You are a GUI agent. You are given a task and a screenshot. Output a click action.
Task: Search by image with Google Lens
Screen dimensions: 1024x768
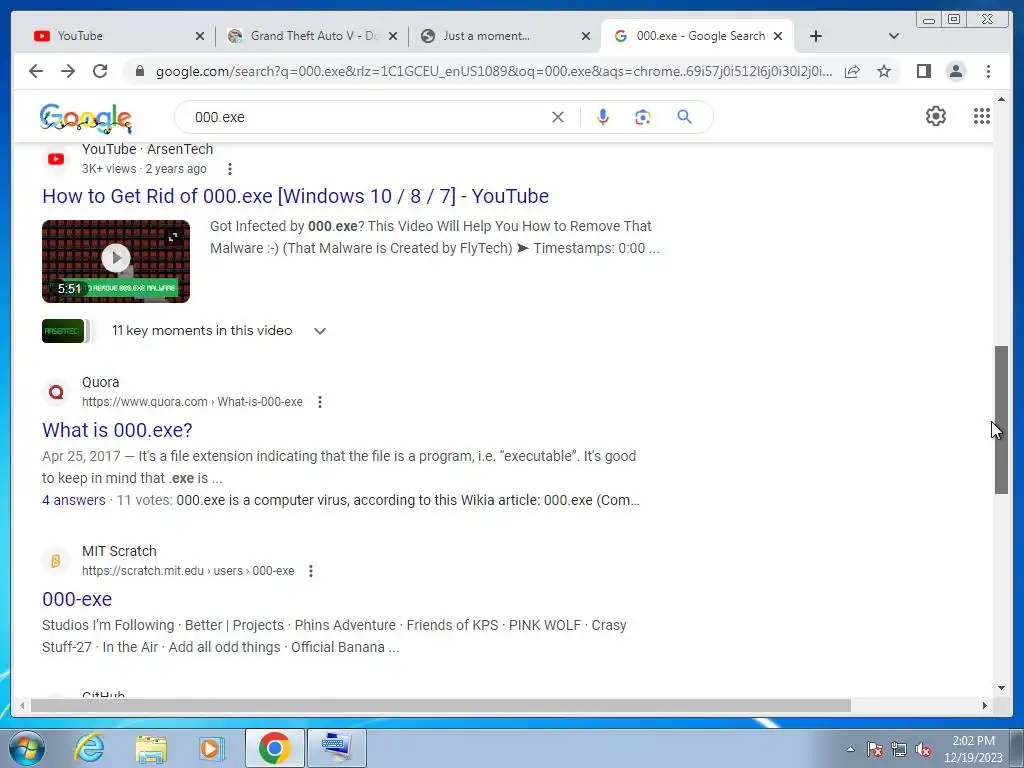click(x=643, y=117)
